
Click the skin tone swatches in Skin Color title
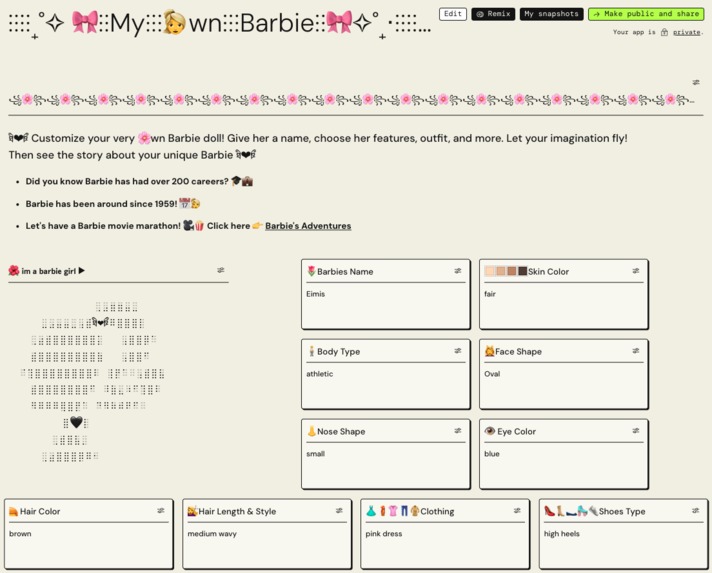coord(505,272)
